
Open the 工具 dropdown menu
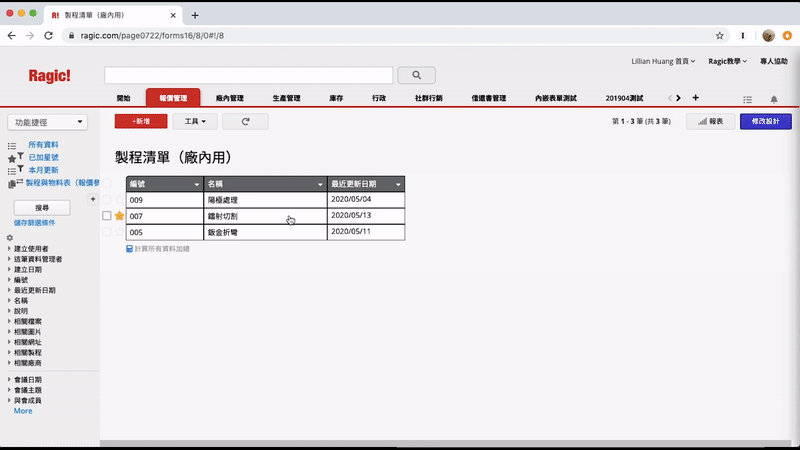195,121
